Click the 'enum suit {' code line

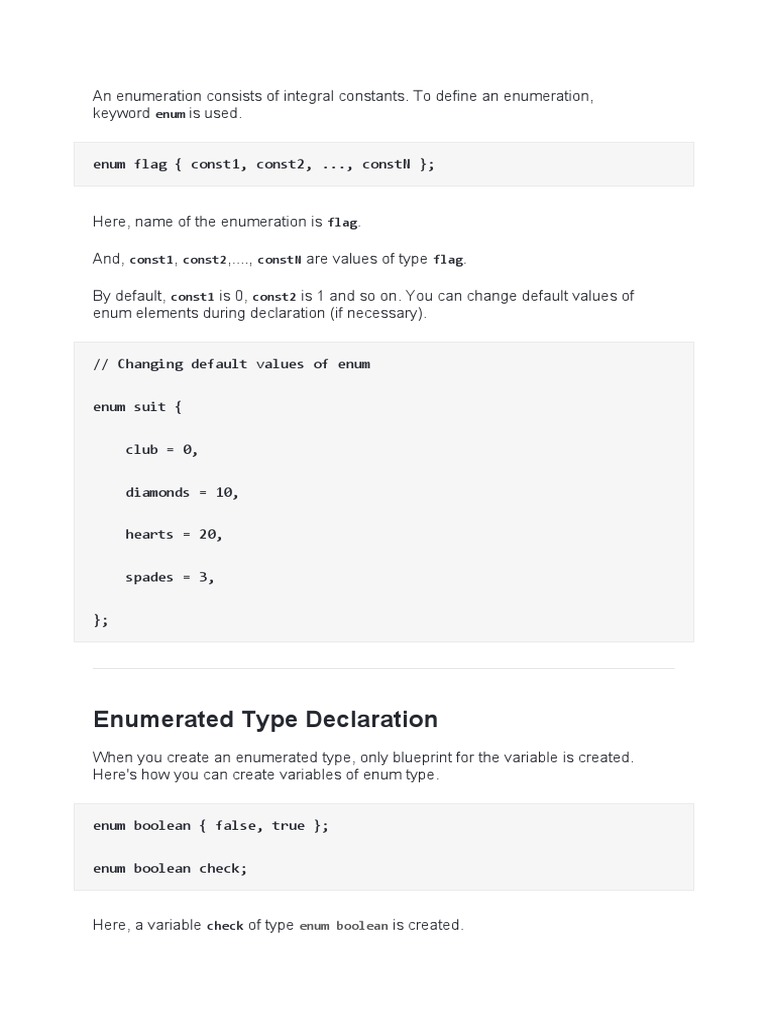tap(137, 407)
